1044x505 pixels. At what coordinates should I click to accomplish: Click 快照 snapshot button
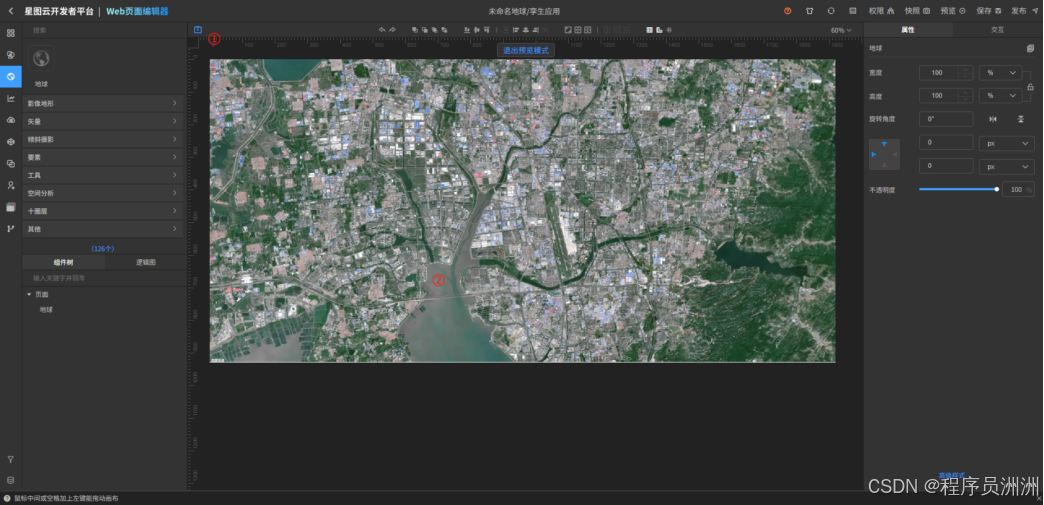(917, 11)
